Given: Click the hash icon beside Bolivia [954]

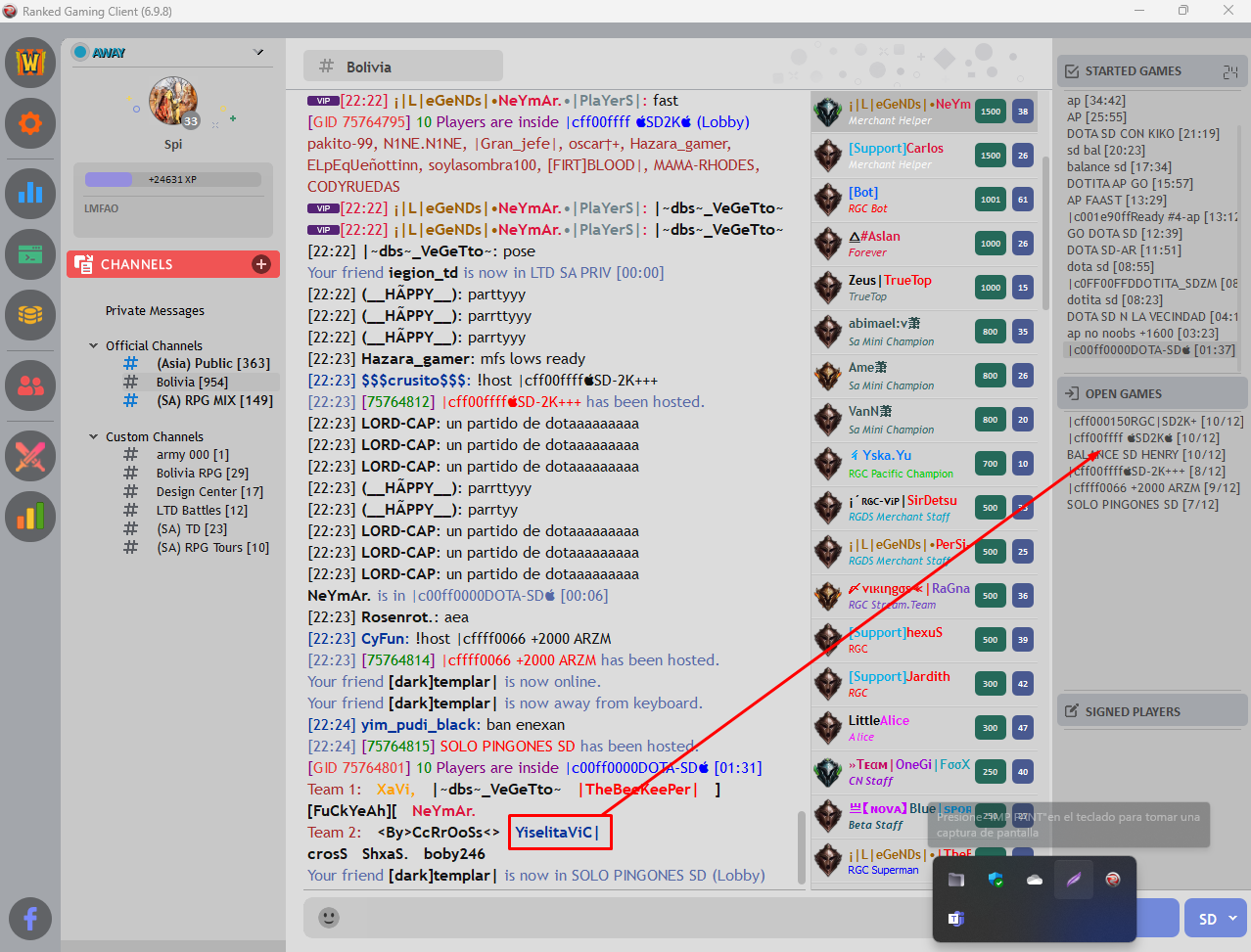Looking at the screenshot, I should pos(130,382).
